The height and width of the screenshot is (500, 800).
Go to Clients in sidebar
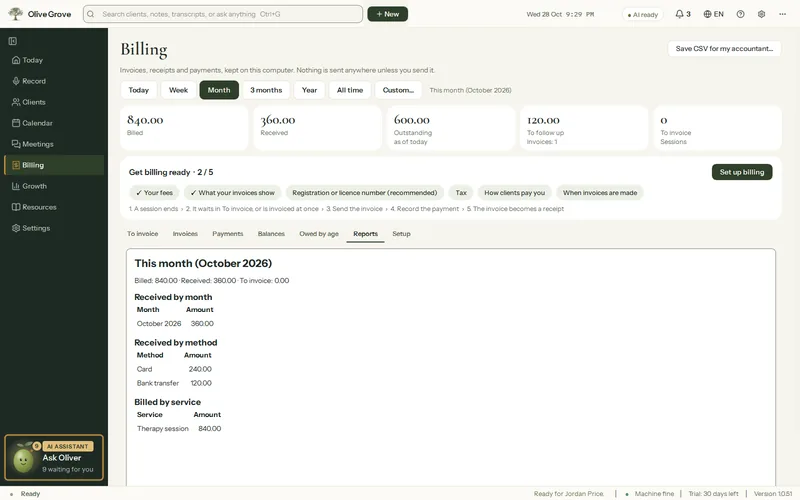pyautogui.click(x=54, y=102)
